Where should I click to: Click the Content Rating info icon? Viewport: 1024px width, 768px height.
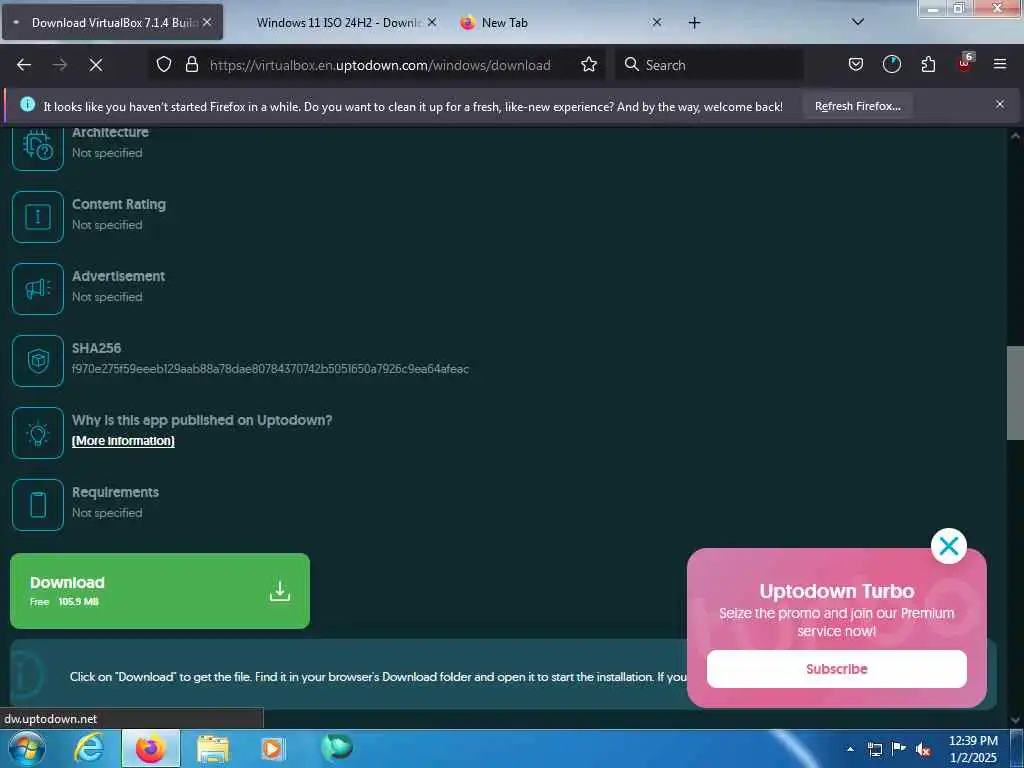38,217
